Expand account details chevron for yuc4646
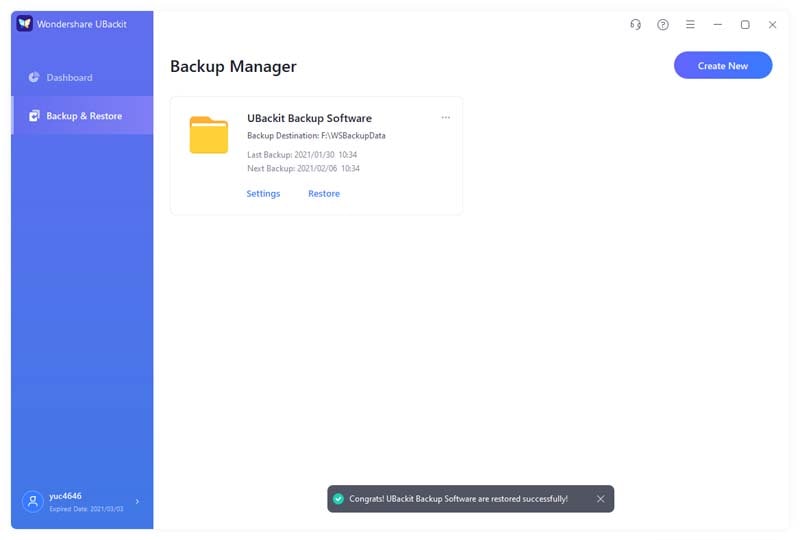 pos(137,501)
